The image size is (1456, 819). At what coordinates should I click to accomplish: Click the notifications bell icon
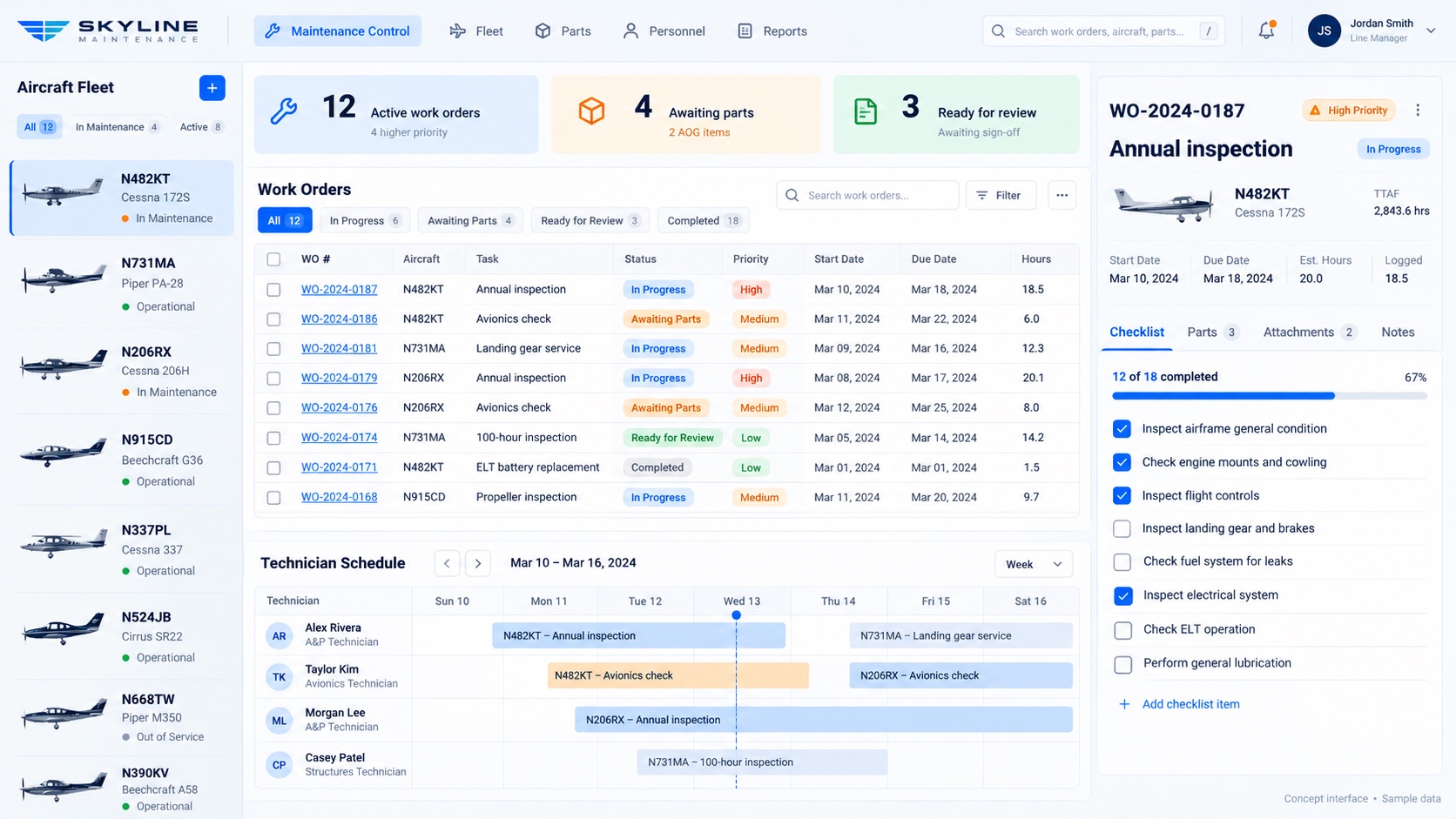[1266, 30]
